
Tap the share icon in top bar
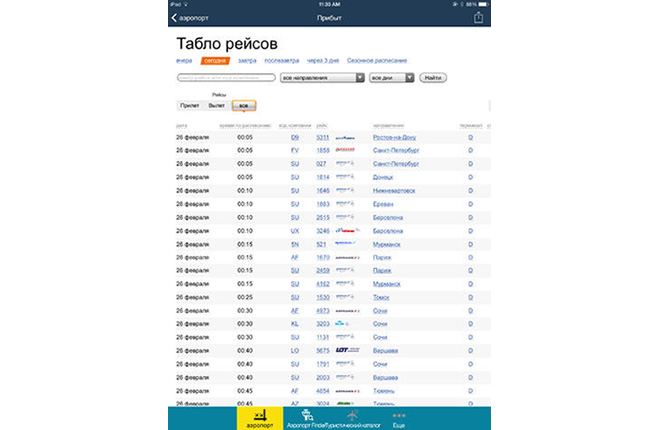pyautogui.click(x=479, y=17)
